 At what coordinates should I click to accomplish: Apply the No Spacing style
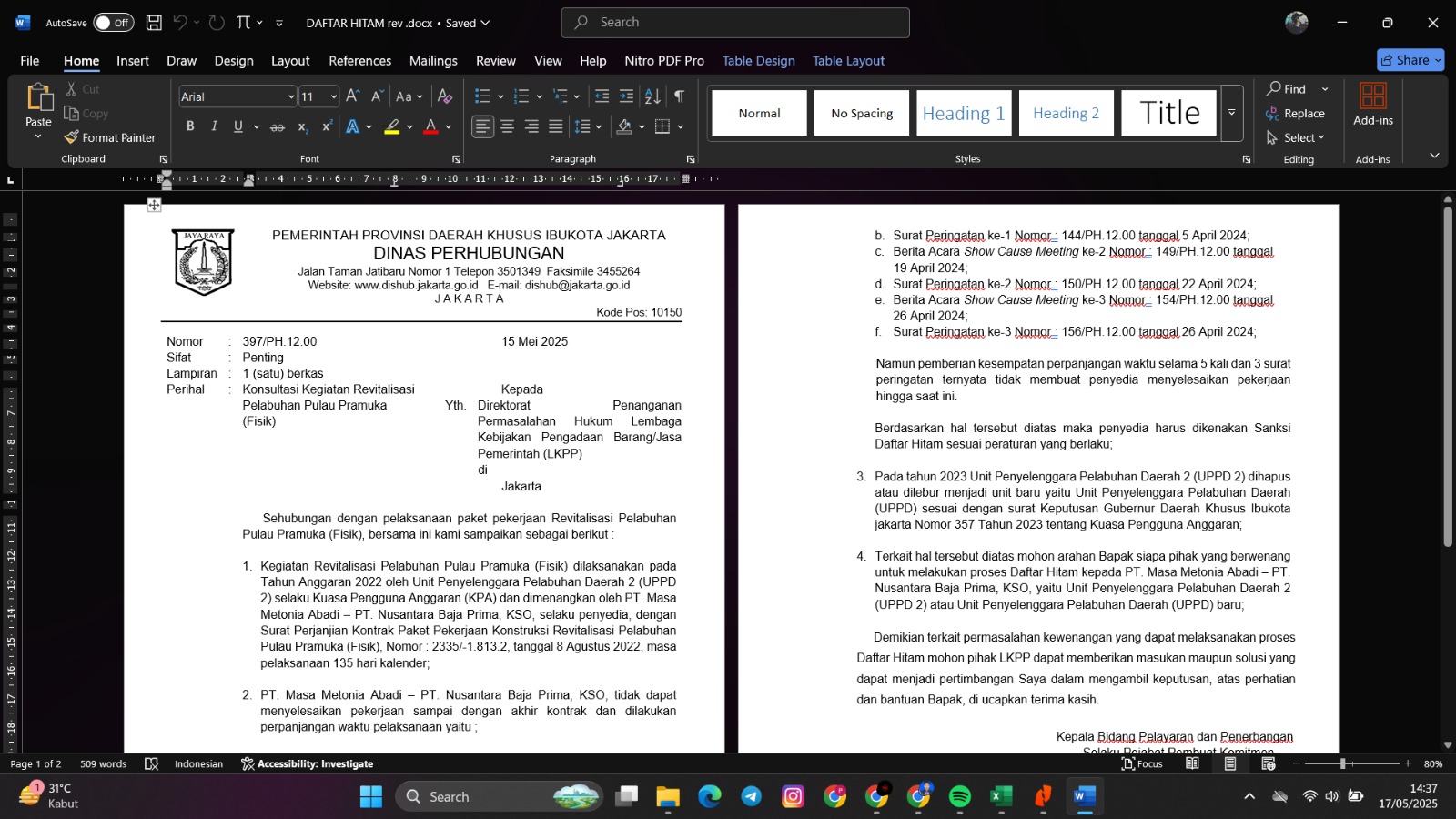(x=862, y=113)
